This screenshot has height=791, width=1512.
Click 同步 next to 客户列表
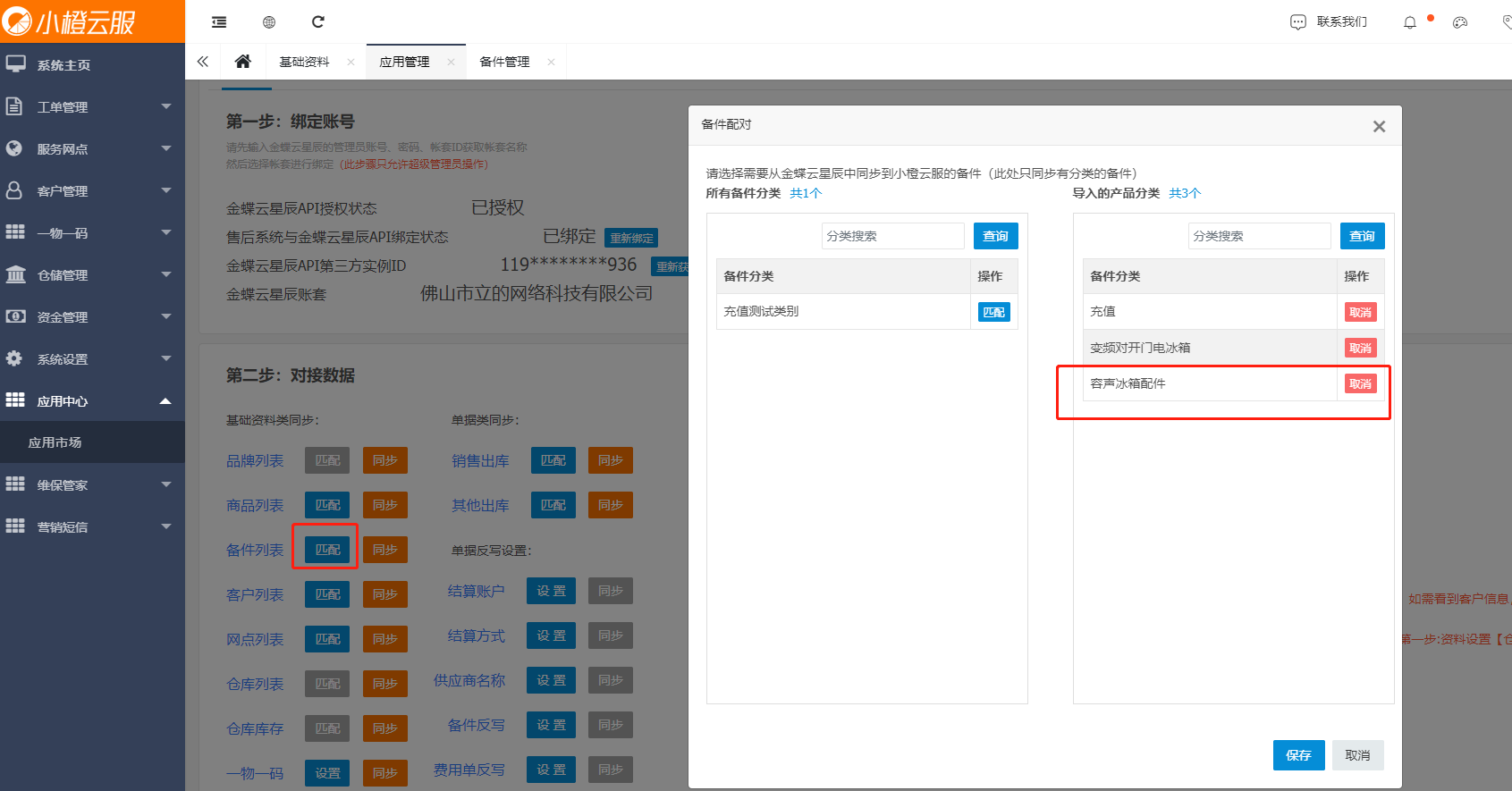tap(385, 594)
